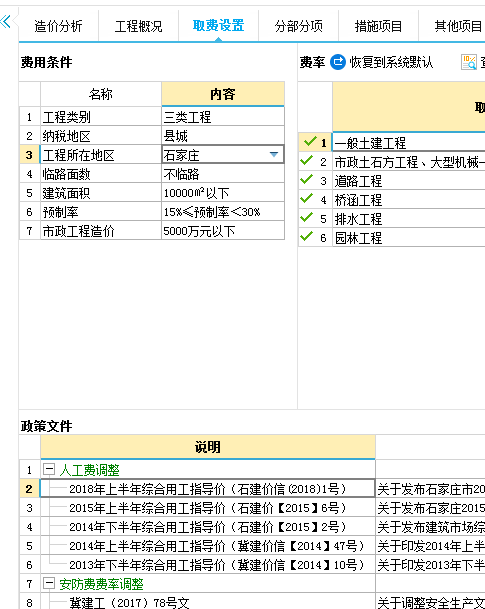
Task: Click the query rate icon beside restore default
Action: point(469,62)
